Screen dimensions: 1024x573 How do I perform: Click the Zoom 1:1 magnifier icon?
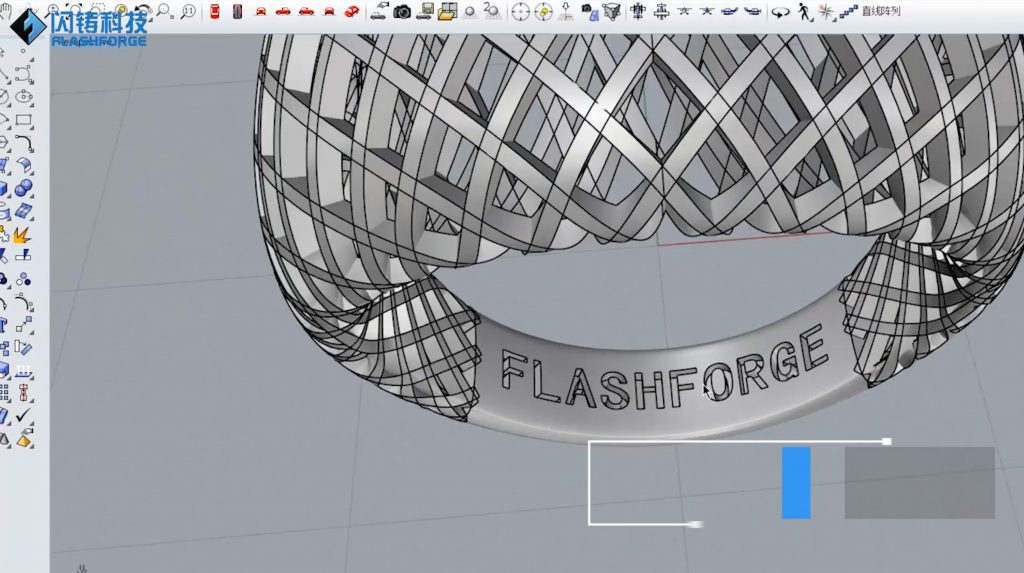point(189,11)
